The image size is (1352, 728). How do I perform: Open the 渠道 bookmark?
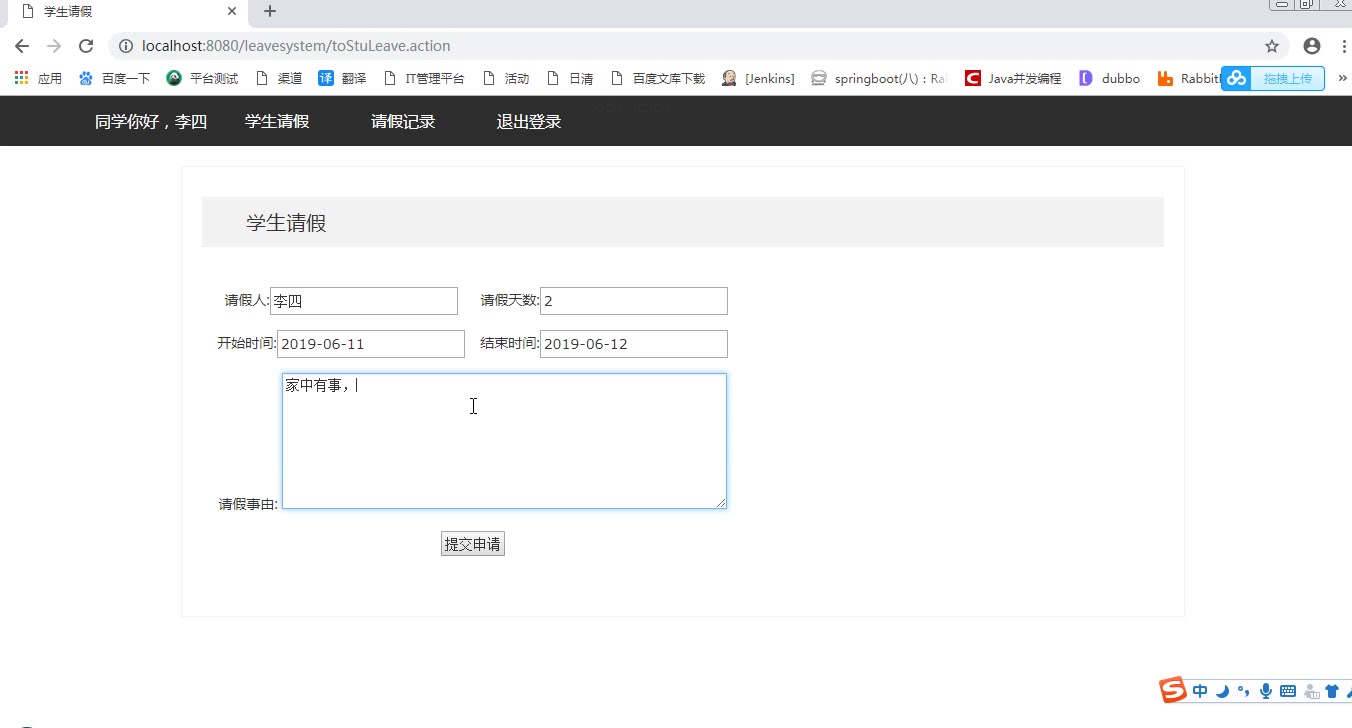click(x=279, y=78)
